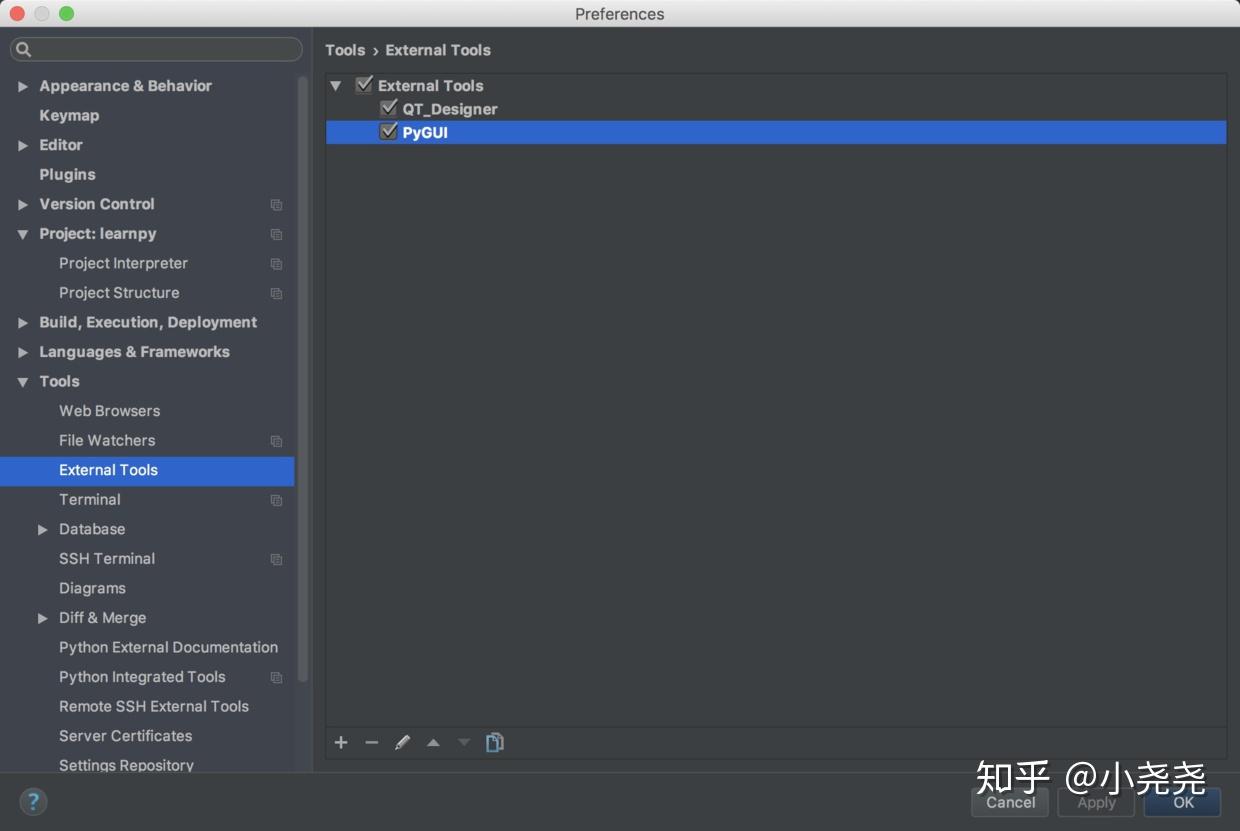Duplicate the selected external tool
This screenshot has height=831, width=1240.
(494, 742)
